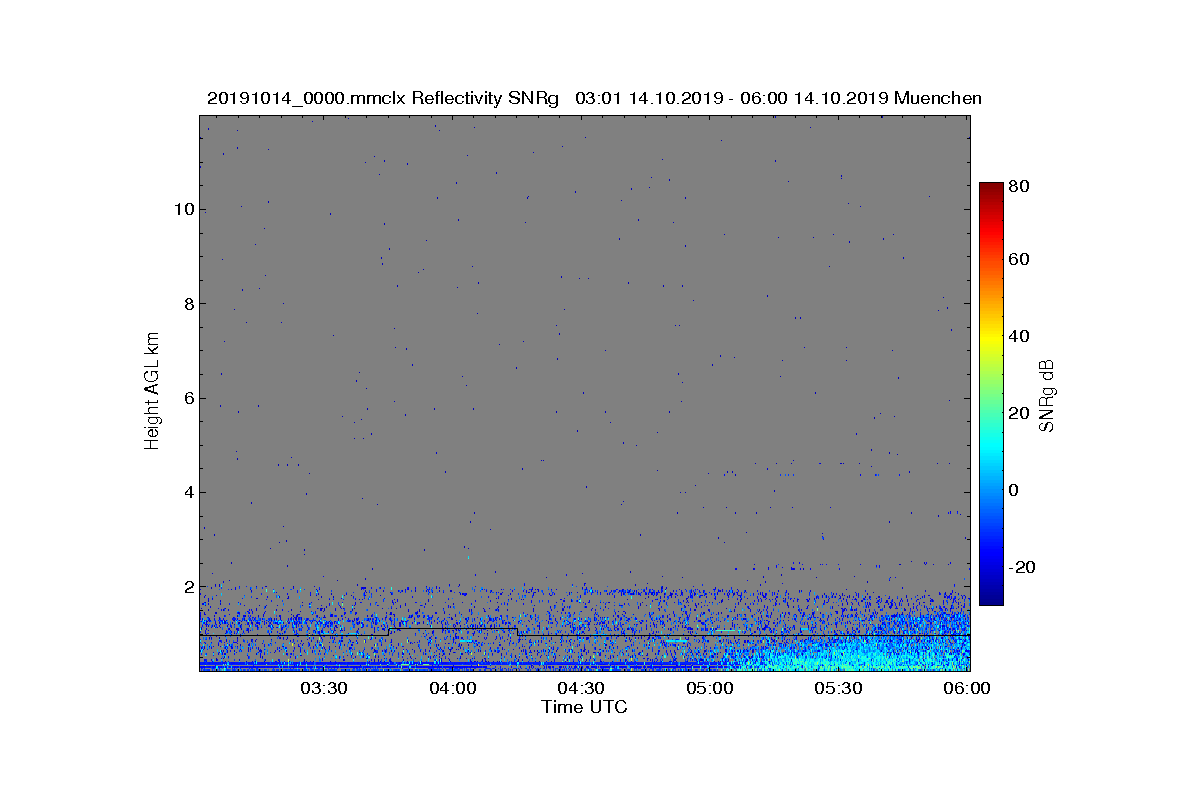Click the 04:30 time tick label
Image resolution: width=1200 pixels, height=800 pixels.
point(581,688)
